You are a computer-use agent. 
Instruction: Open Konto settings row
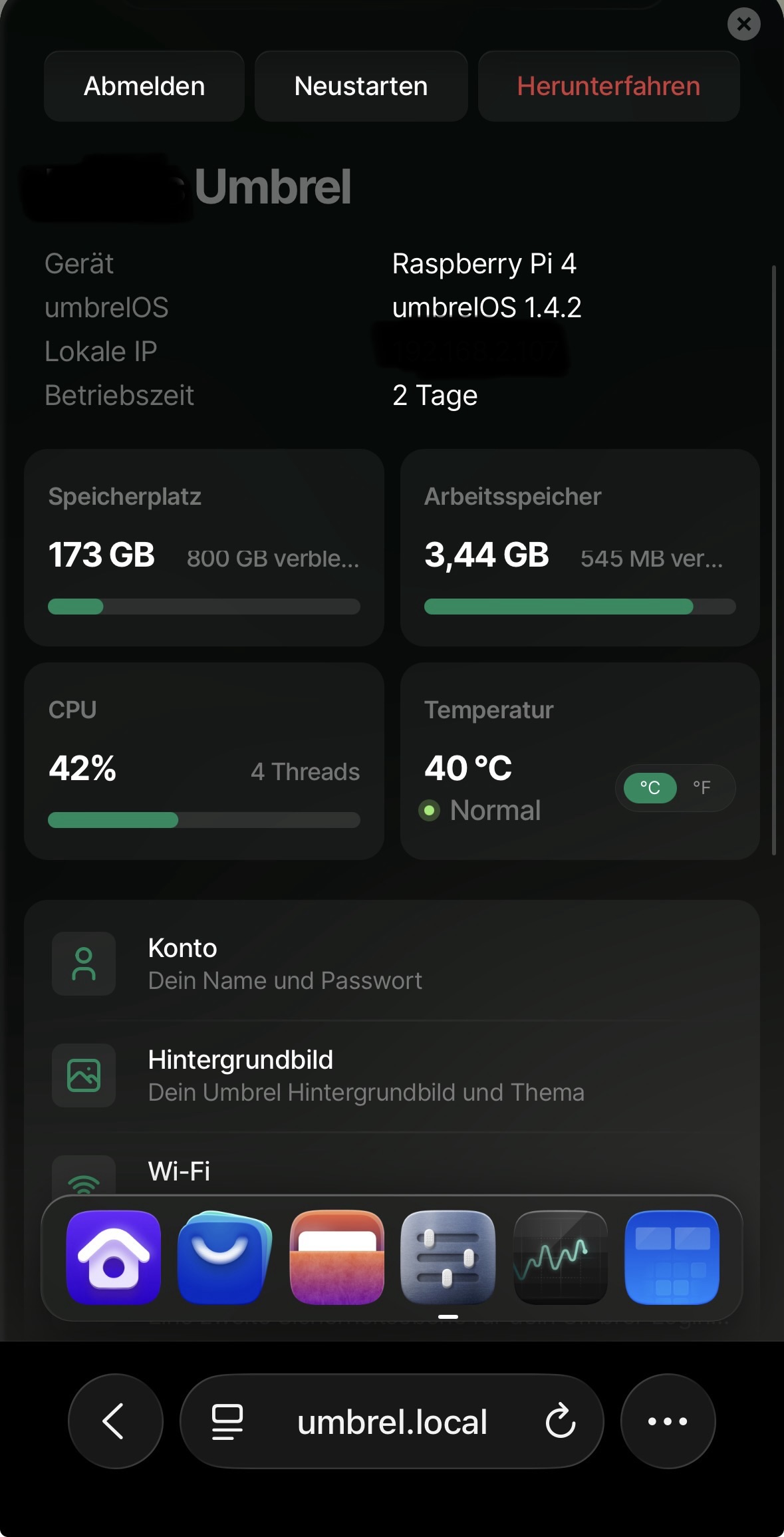[x=392, y=964]
